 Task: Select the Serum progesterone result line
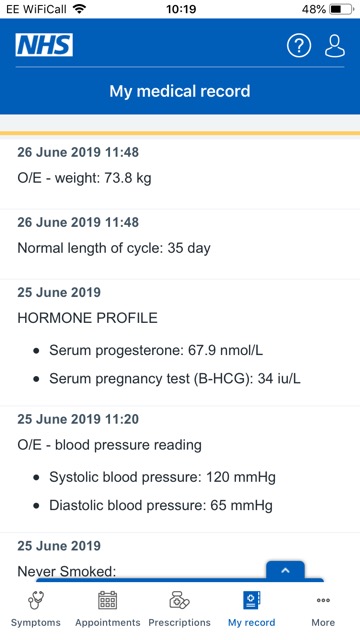coord(156,350)
